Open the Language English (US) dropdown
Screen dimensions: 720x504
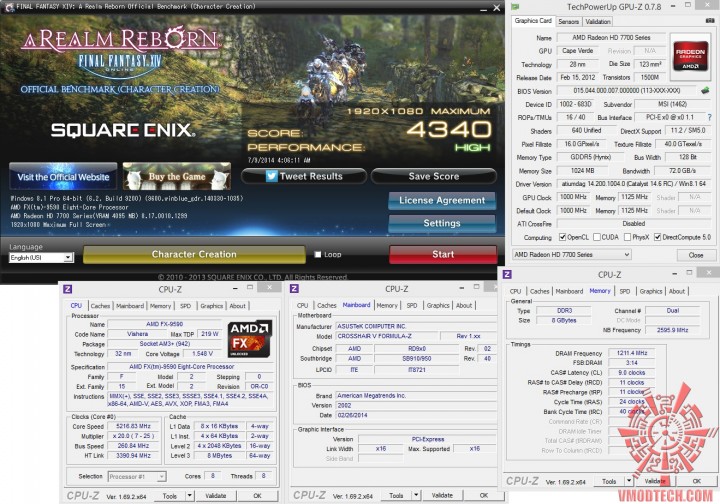pos(41,258)
